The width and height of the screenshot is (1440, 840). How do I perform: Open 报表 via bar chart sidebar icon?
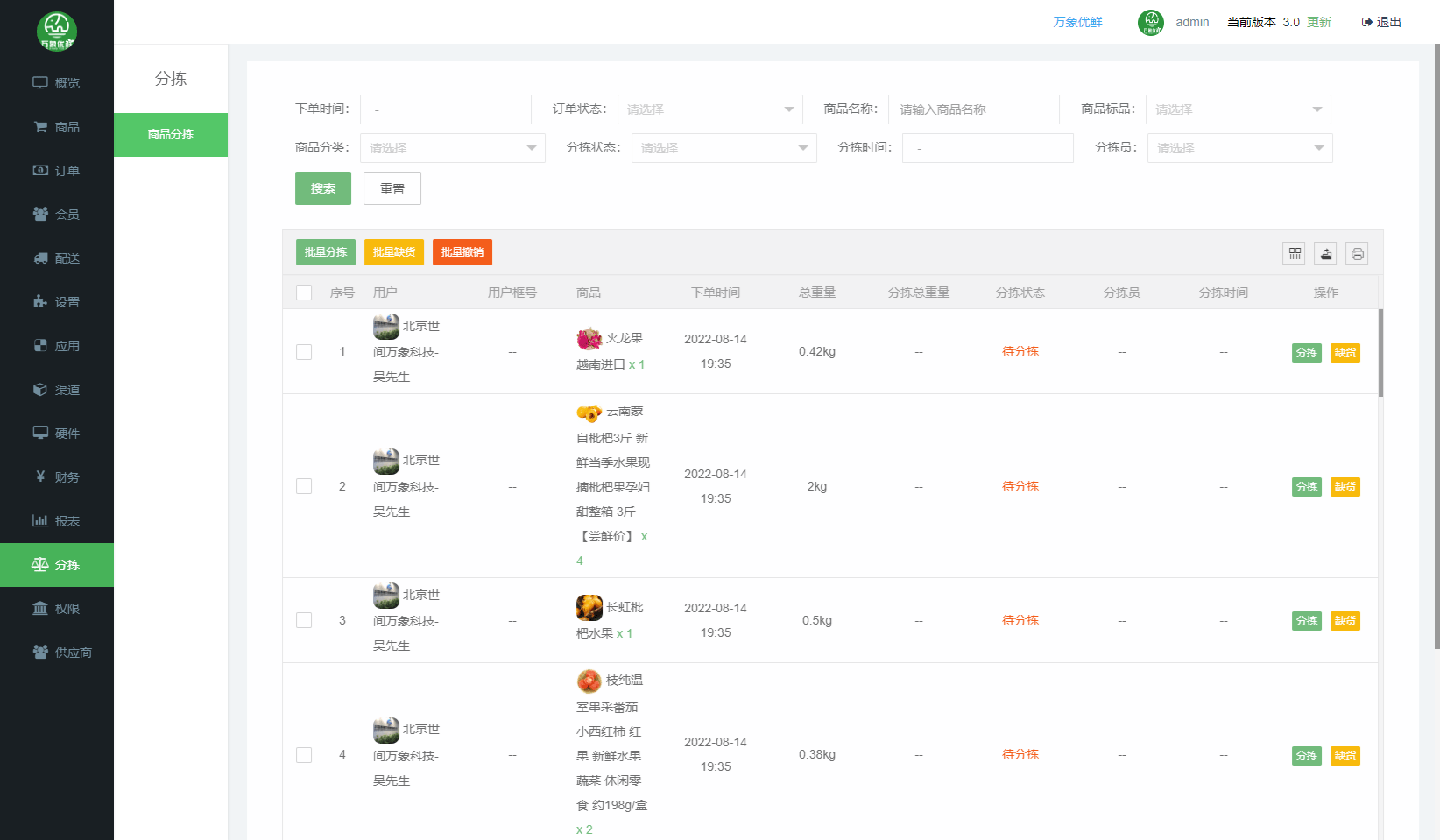click(x=40, y=521)
